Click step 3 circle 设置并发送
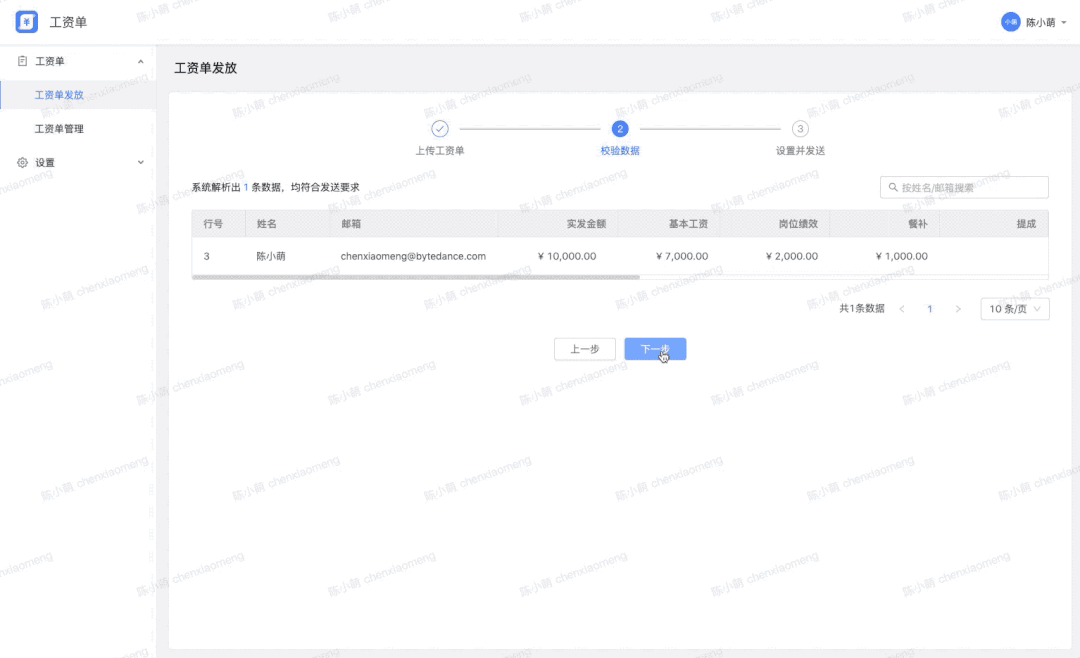Image resolution: width=1080 pixels, height=658 pixels. click(x=800, y=129)
